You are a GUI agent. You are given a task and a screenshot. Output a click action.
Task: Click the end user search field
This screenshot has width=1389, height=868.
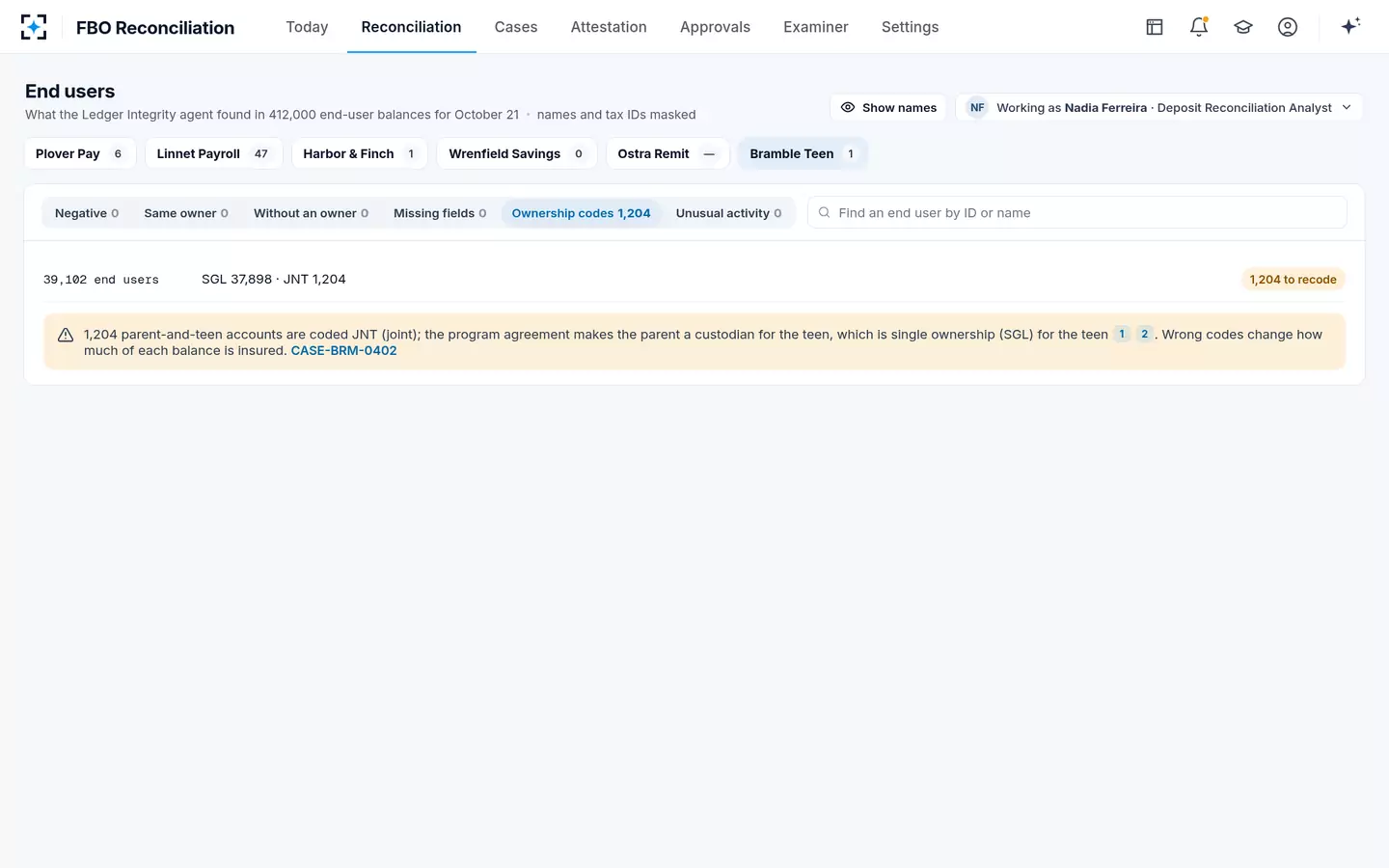point(1077,212)
